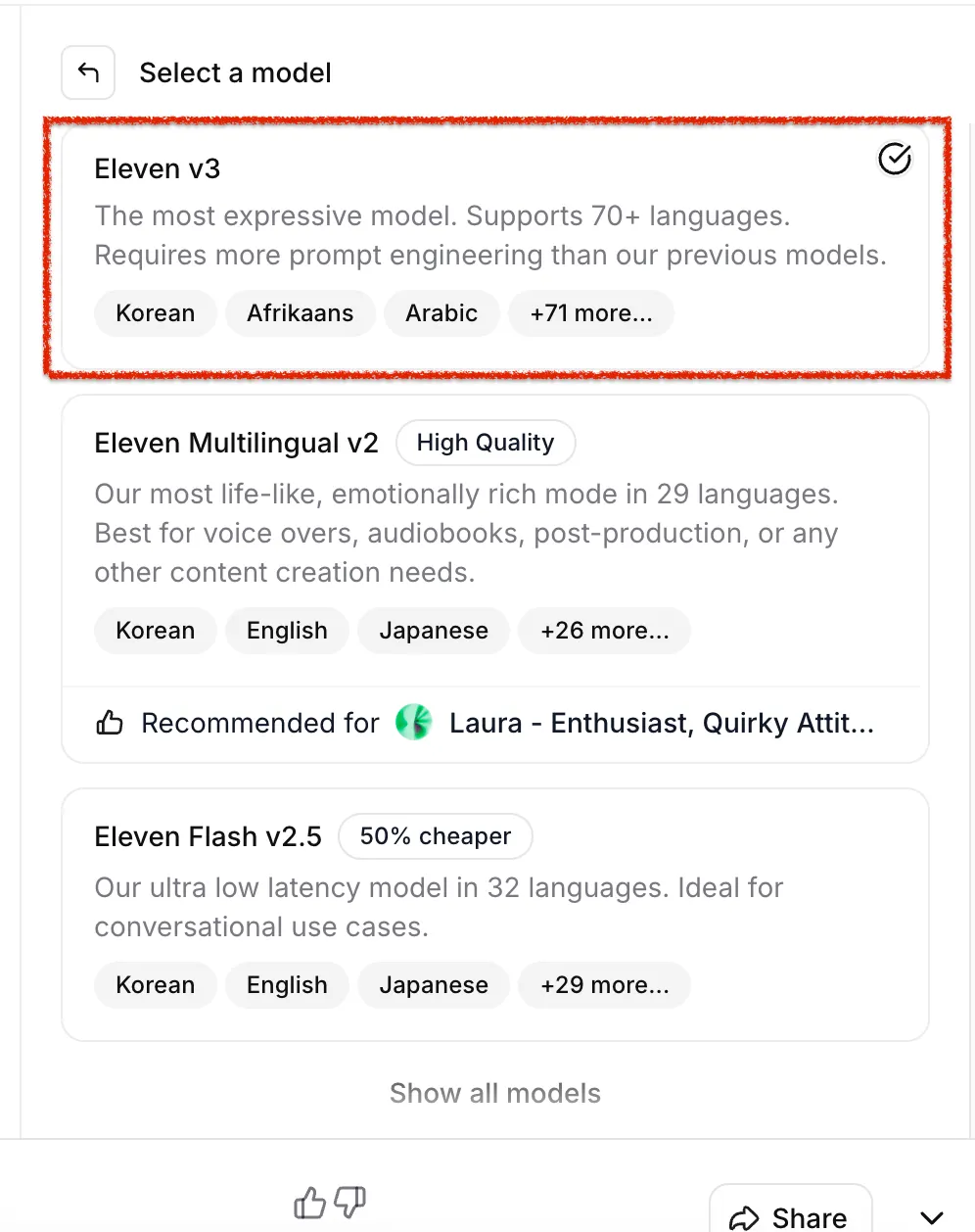Click the back arrow icon
Image resolution: width=975 pixels, height=1232 pixels.
[88, 72]
